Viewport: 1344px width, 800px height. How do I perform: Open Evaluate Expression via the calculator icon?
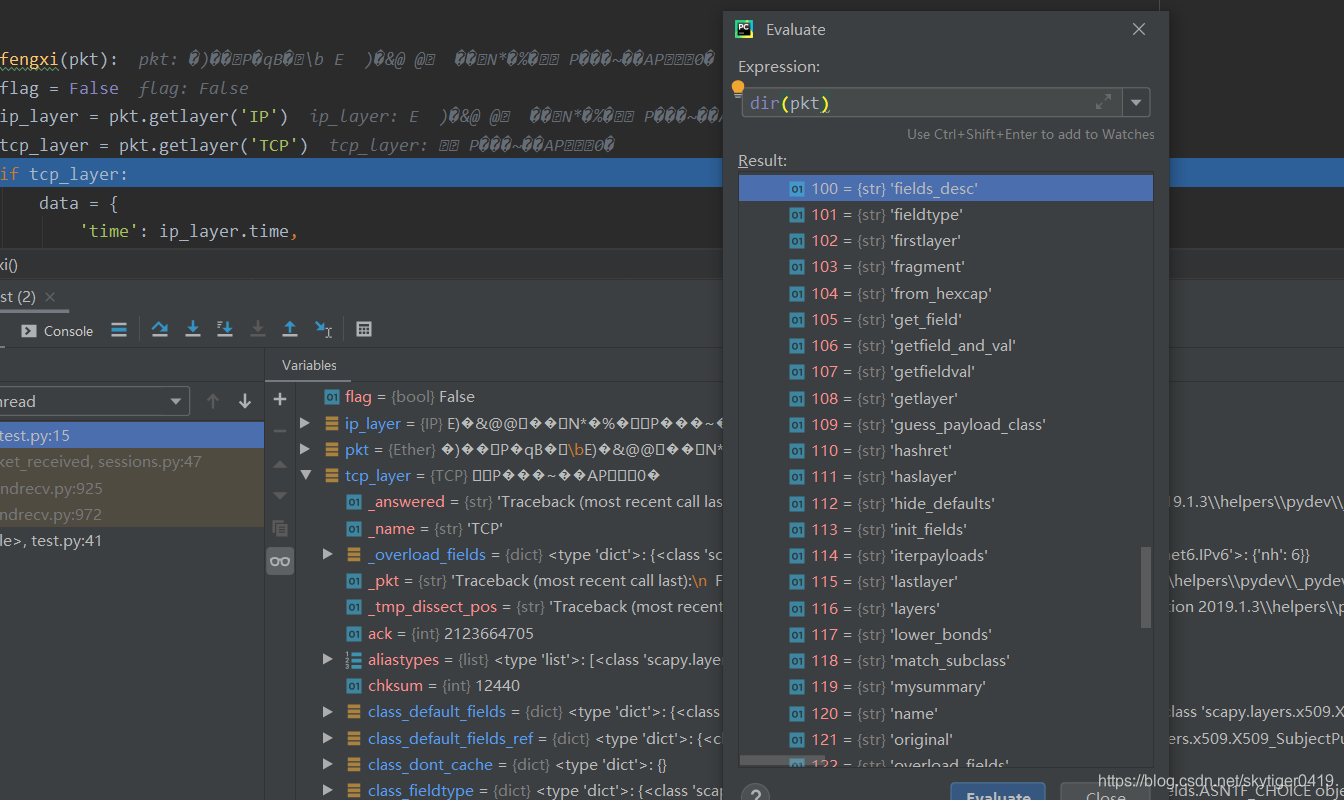click(363, 328)
